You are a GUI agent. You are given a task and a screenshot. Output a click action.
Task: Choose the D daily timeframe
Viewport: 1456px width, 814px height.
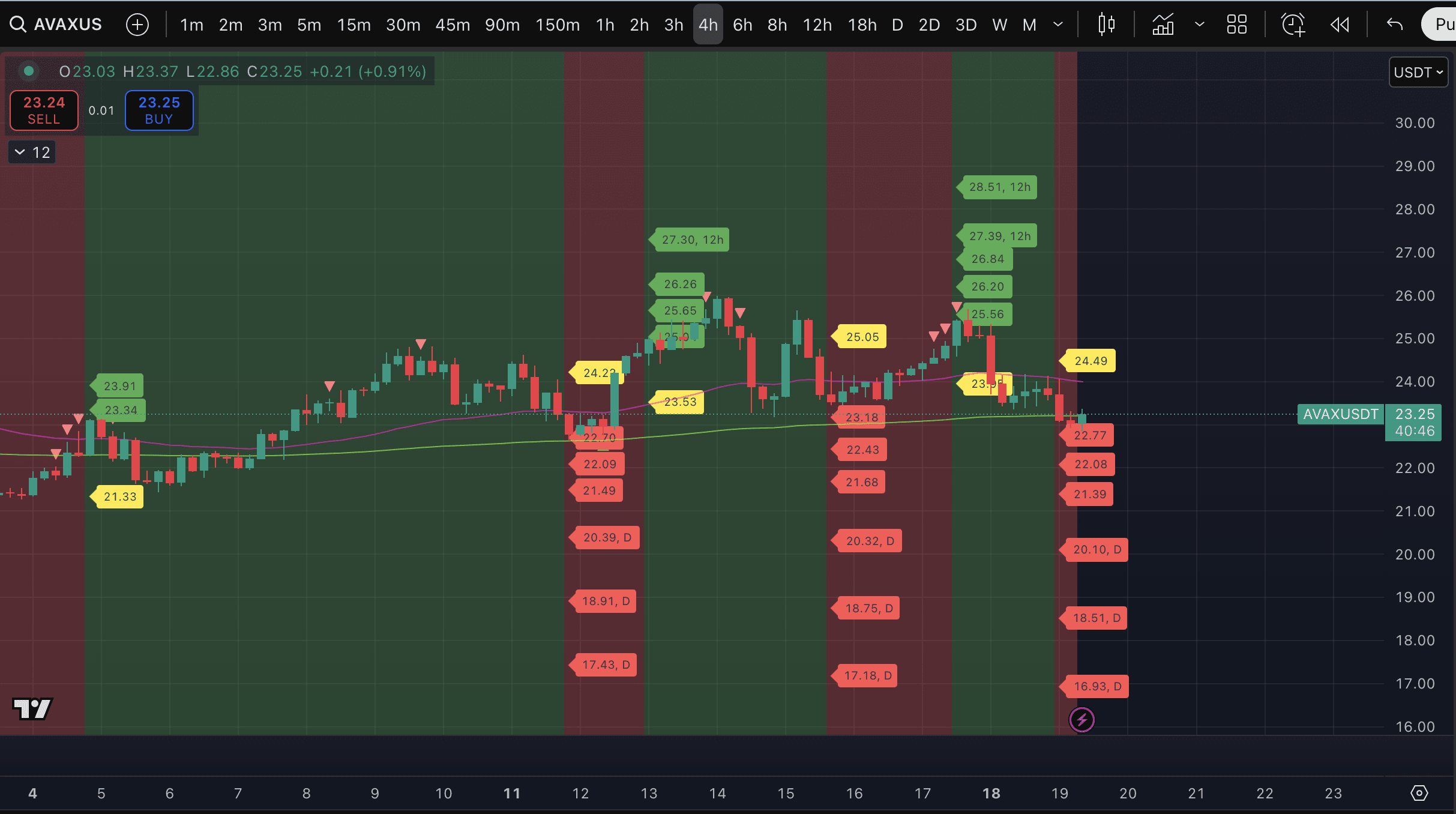tap(897, 25)
